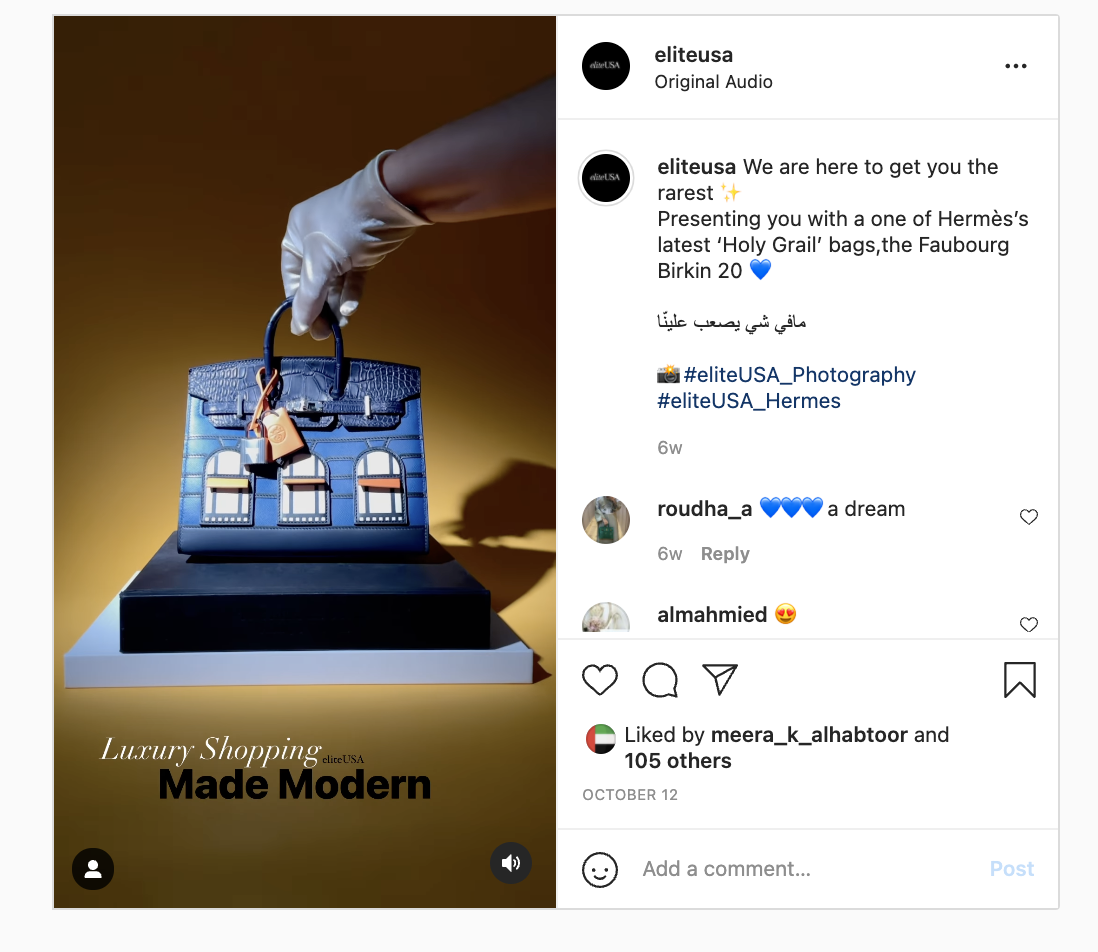1098x952 pixels.
Task: Reply to roudha_a's comment
Action: [x=725, y=554]
